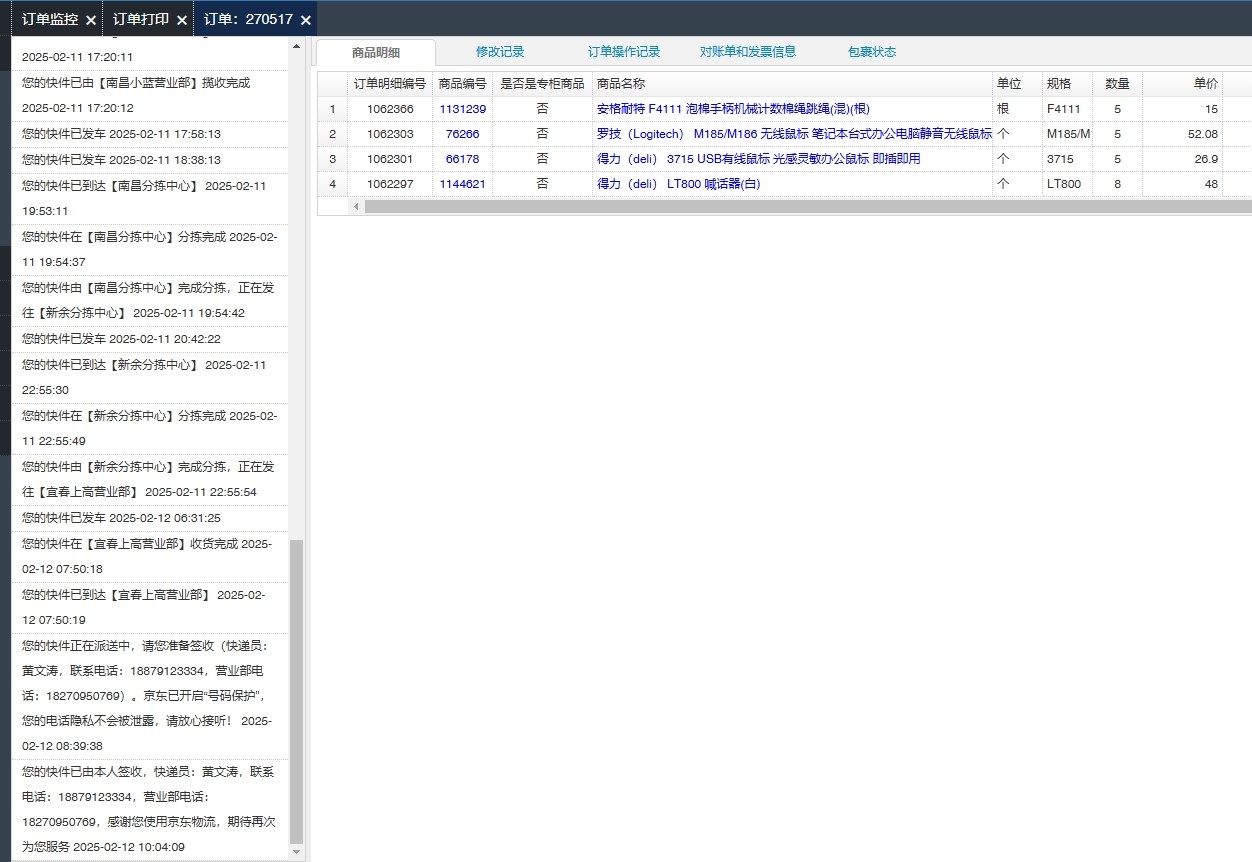1252x862 pixels.
Task: Click the tracking panel vertical scrollbar thumb
Action: coord(296,690)
